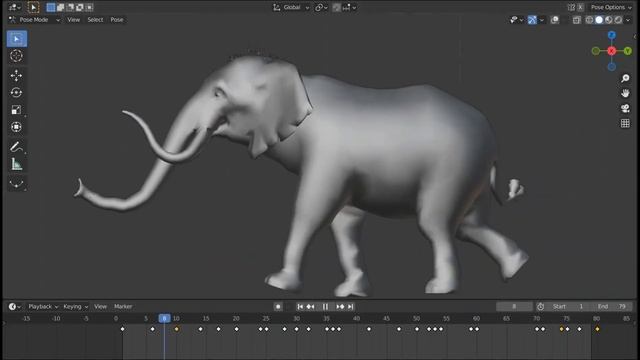Toggle use preview range clock icon
Image resolution: width=640 pixels, height=360 pixels.
[x=540, y=307]
